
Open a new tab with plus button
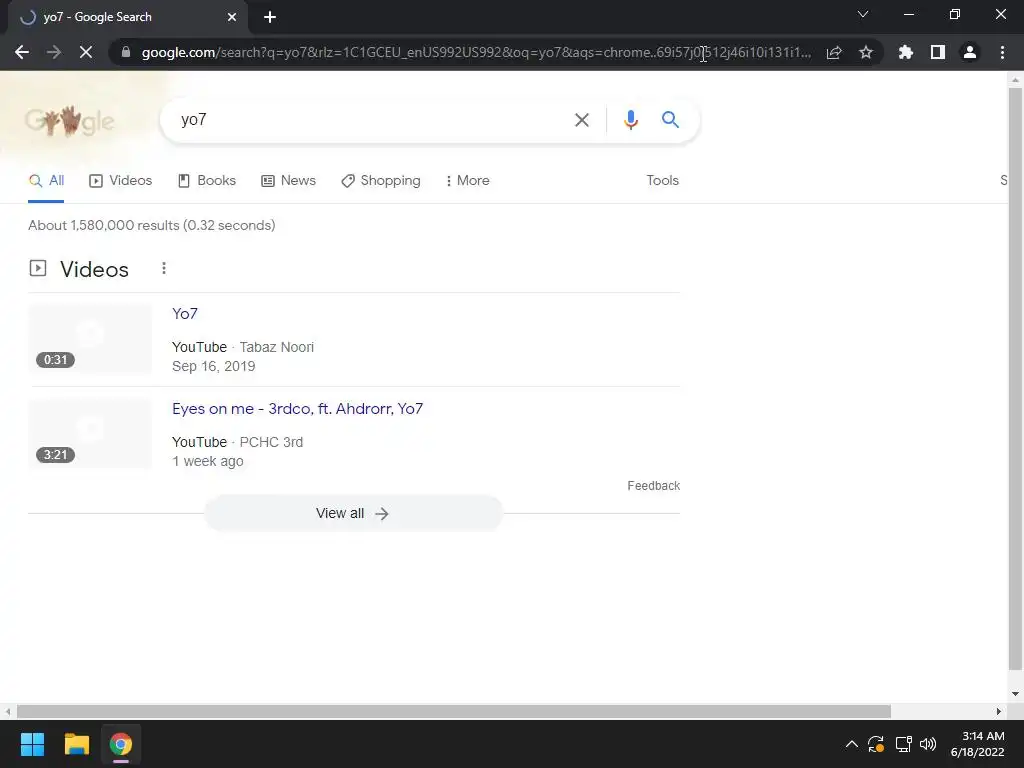(x=270, y=17)
